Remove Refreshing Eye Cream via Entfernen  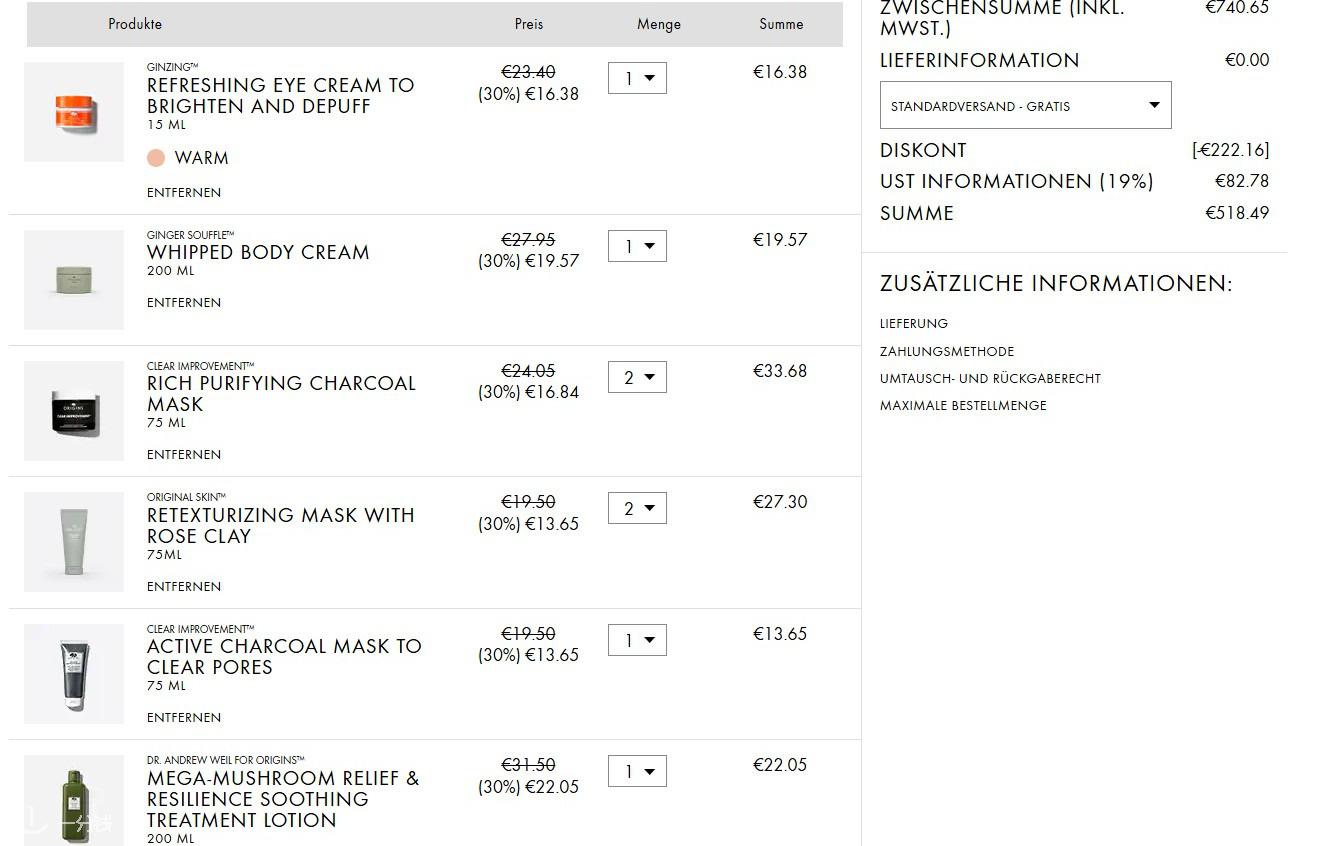184,192
